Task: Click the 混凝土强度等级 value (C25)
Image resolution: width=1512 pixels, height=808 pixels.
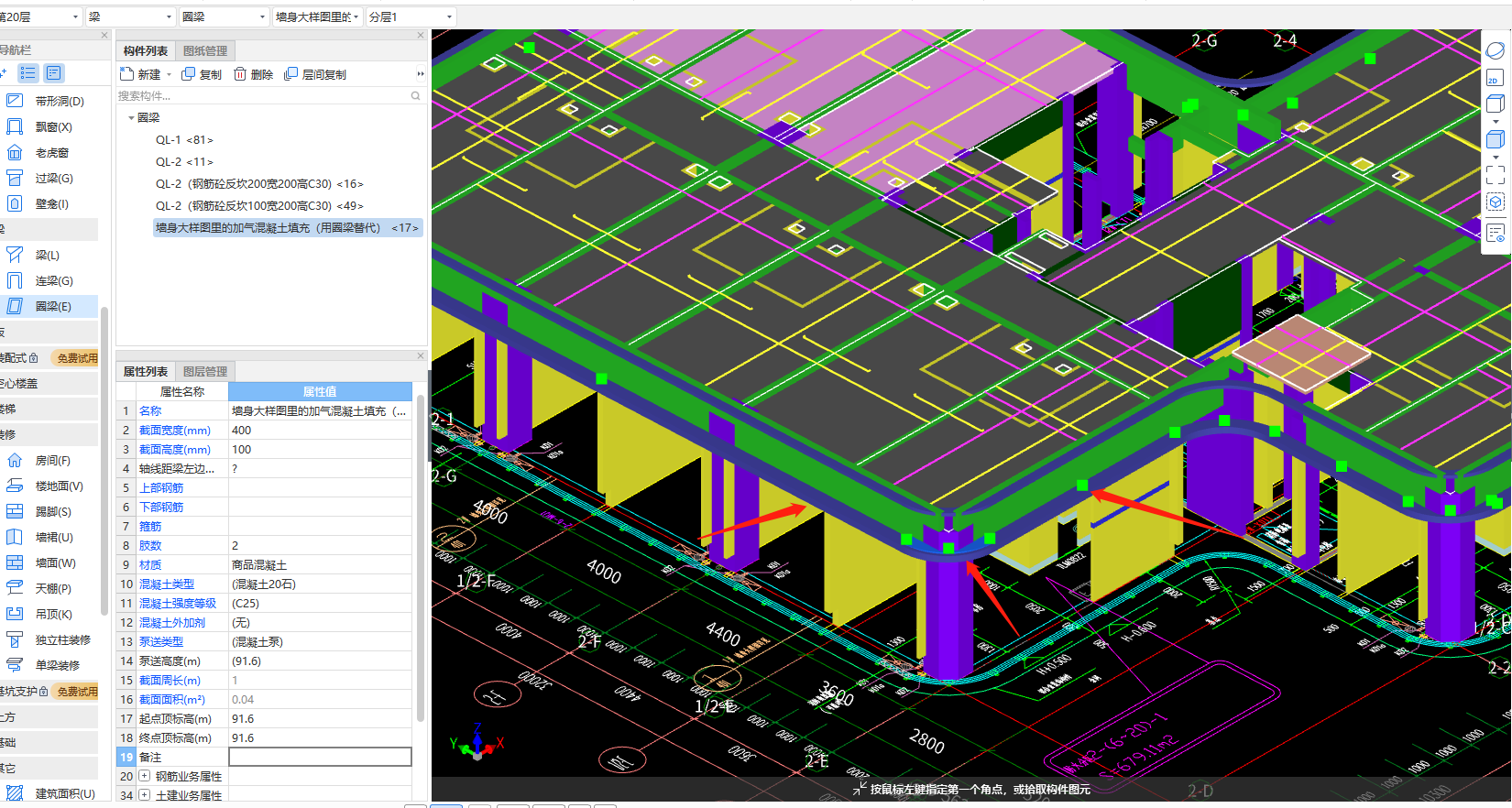Action: pos(320,603)
